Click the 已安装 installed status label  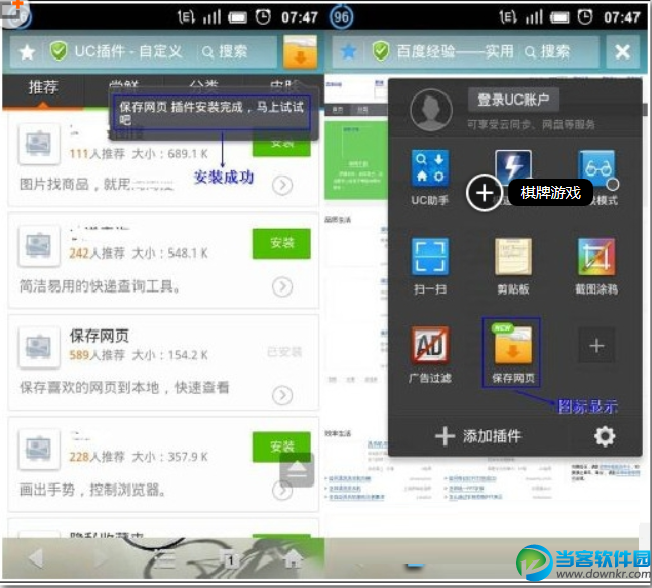pyautogui.click(x=284, y=352)
